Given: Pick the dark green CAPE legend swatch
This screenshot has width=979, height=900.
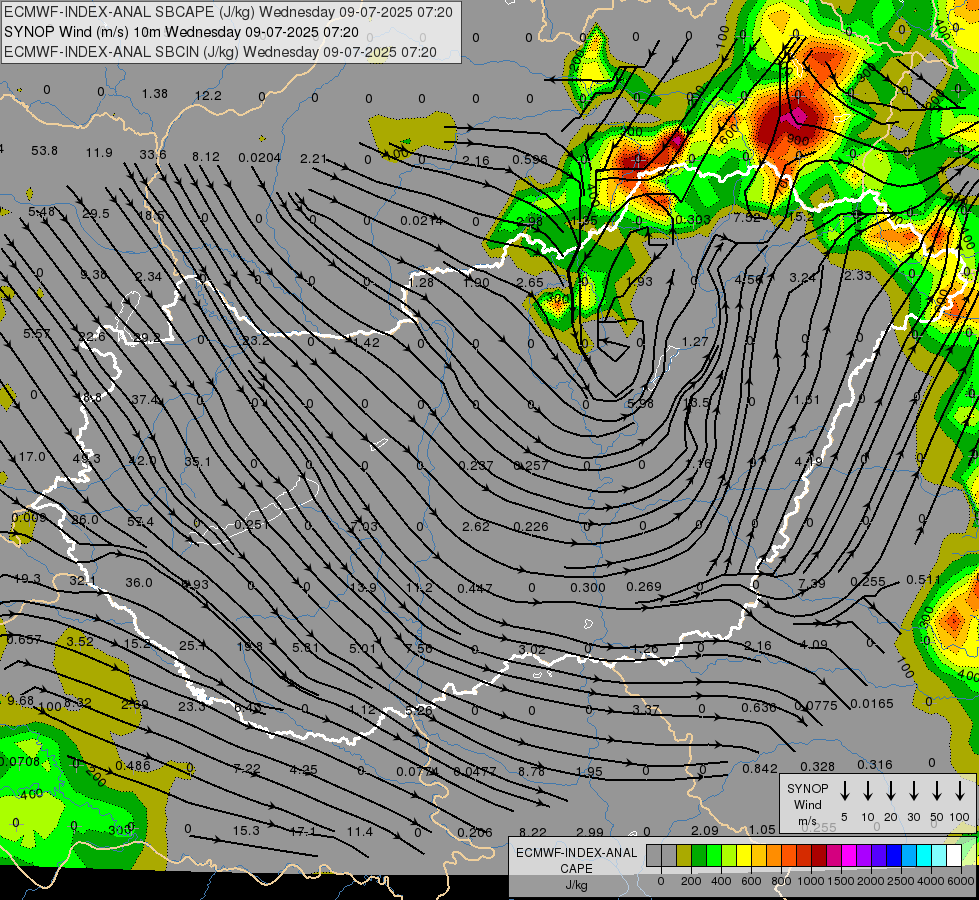Looking at the screenshot, I should tap(699, 856).
